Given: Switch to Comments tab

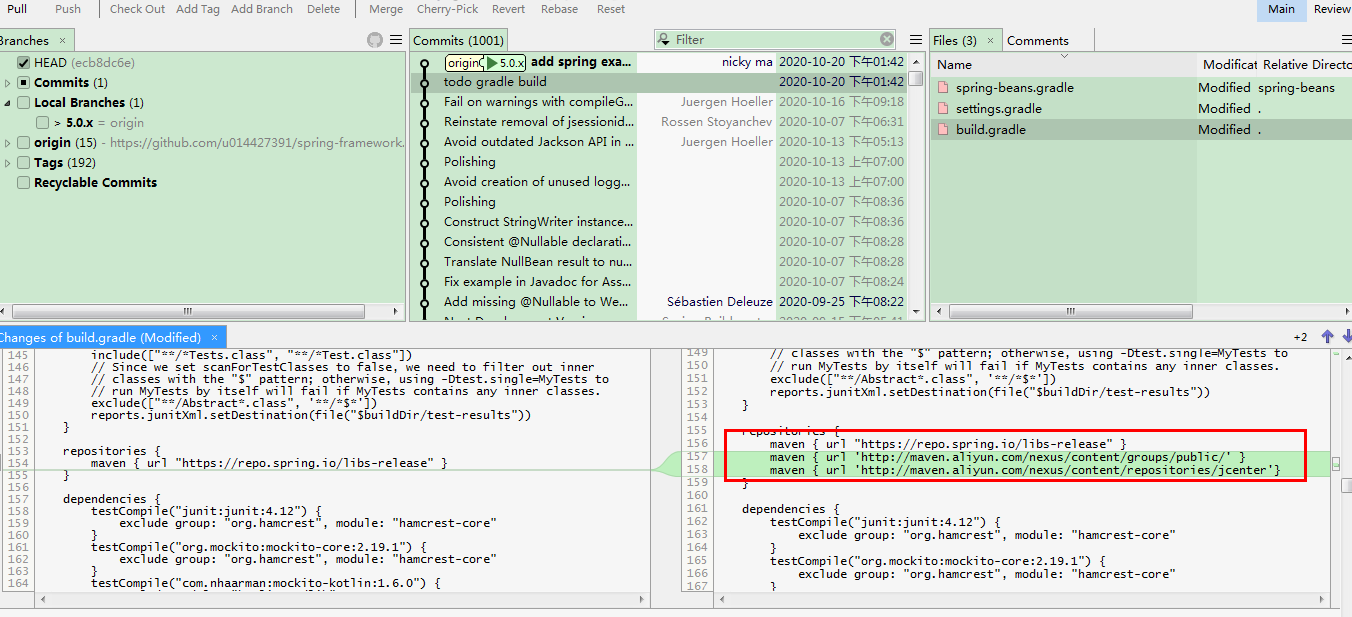Looking at the screenshot, I should [x=1037, y=41].
